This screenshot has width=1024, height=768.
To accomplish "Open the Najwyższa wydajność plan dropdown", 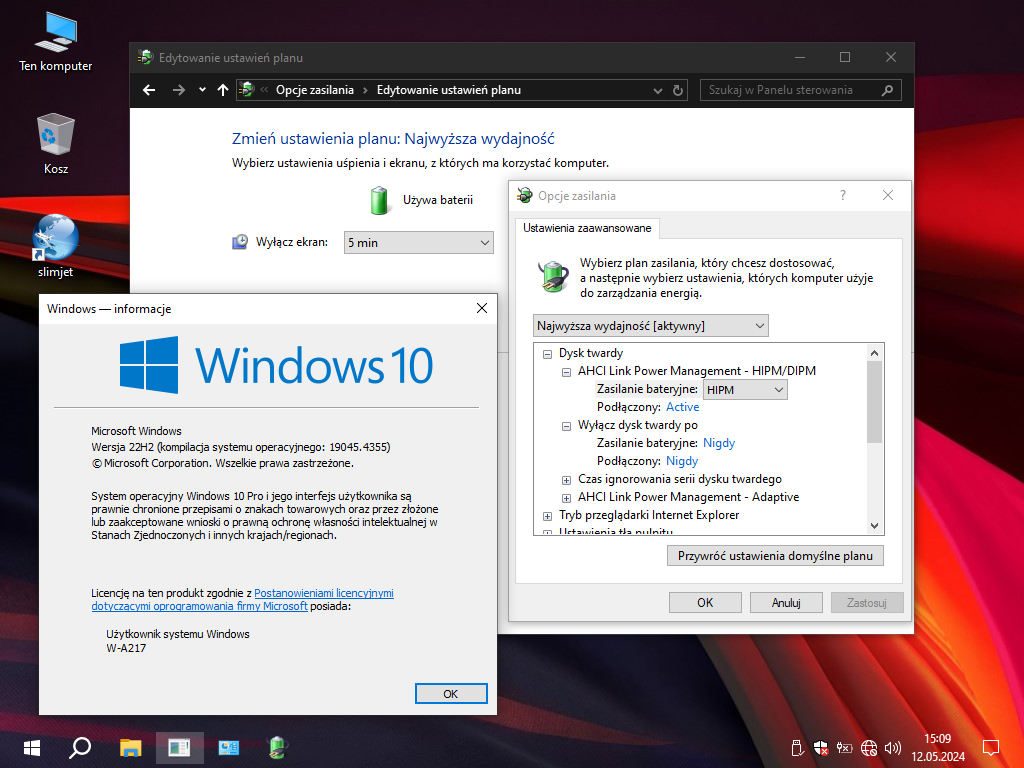I will tap(651, 325).
